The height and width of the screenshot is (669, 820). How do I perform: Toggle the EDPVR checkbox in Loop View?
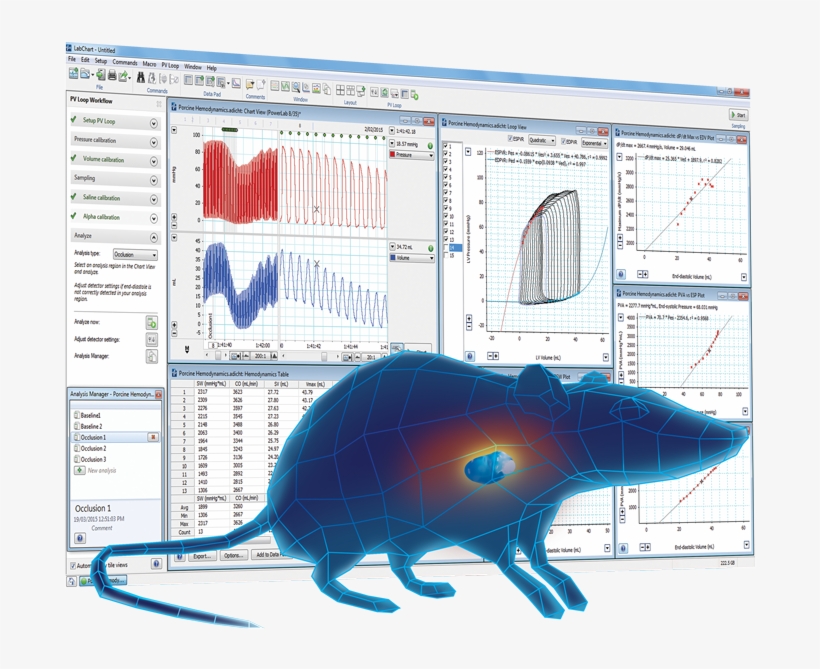tap(563, 141)
